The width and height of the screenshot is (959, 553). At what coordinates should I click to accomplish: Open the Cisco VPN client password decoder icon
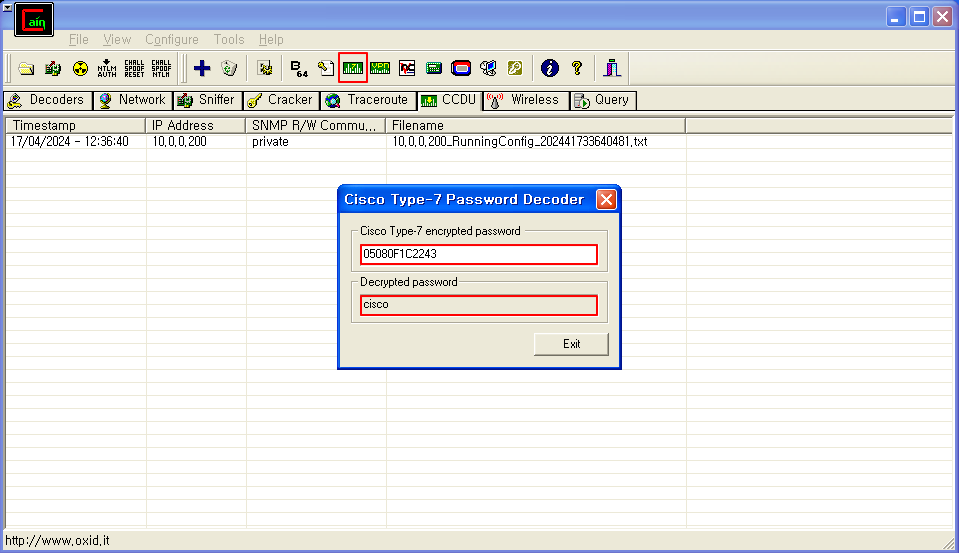(x=380, y=68)
